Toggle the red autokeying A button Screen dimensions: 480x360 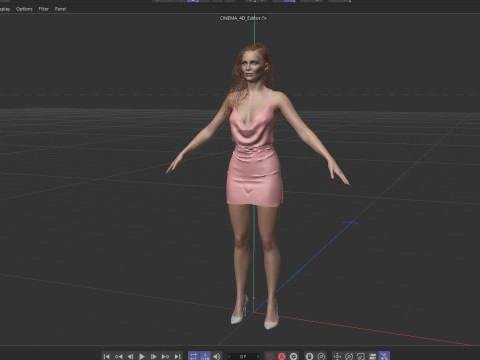pos(282,356)
